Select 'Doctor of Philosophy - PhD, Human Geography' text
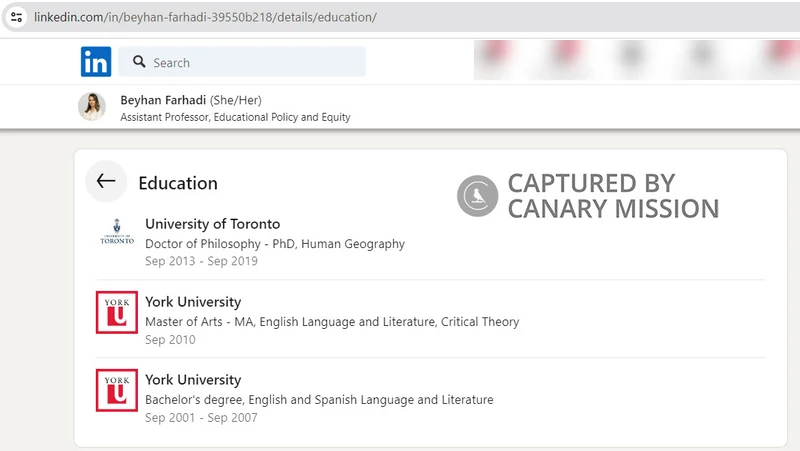Viewport: 800px width, 451px height. pyautogui.click(x=275, y=244)
